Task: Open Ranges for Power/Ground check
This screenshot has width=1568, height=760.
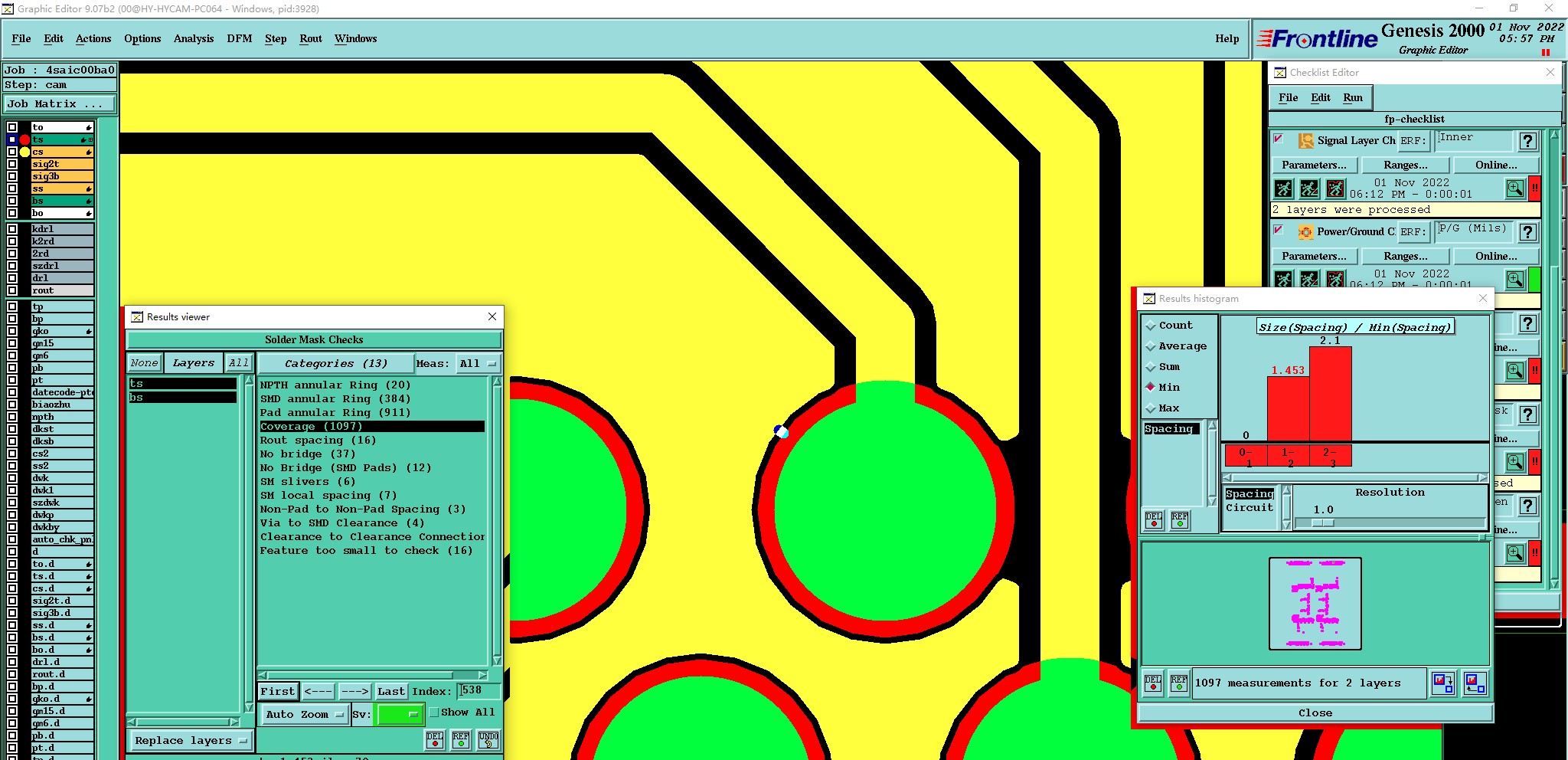Action: click(1406, 257)
